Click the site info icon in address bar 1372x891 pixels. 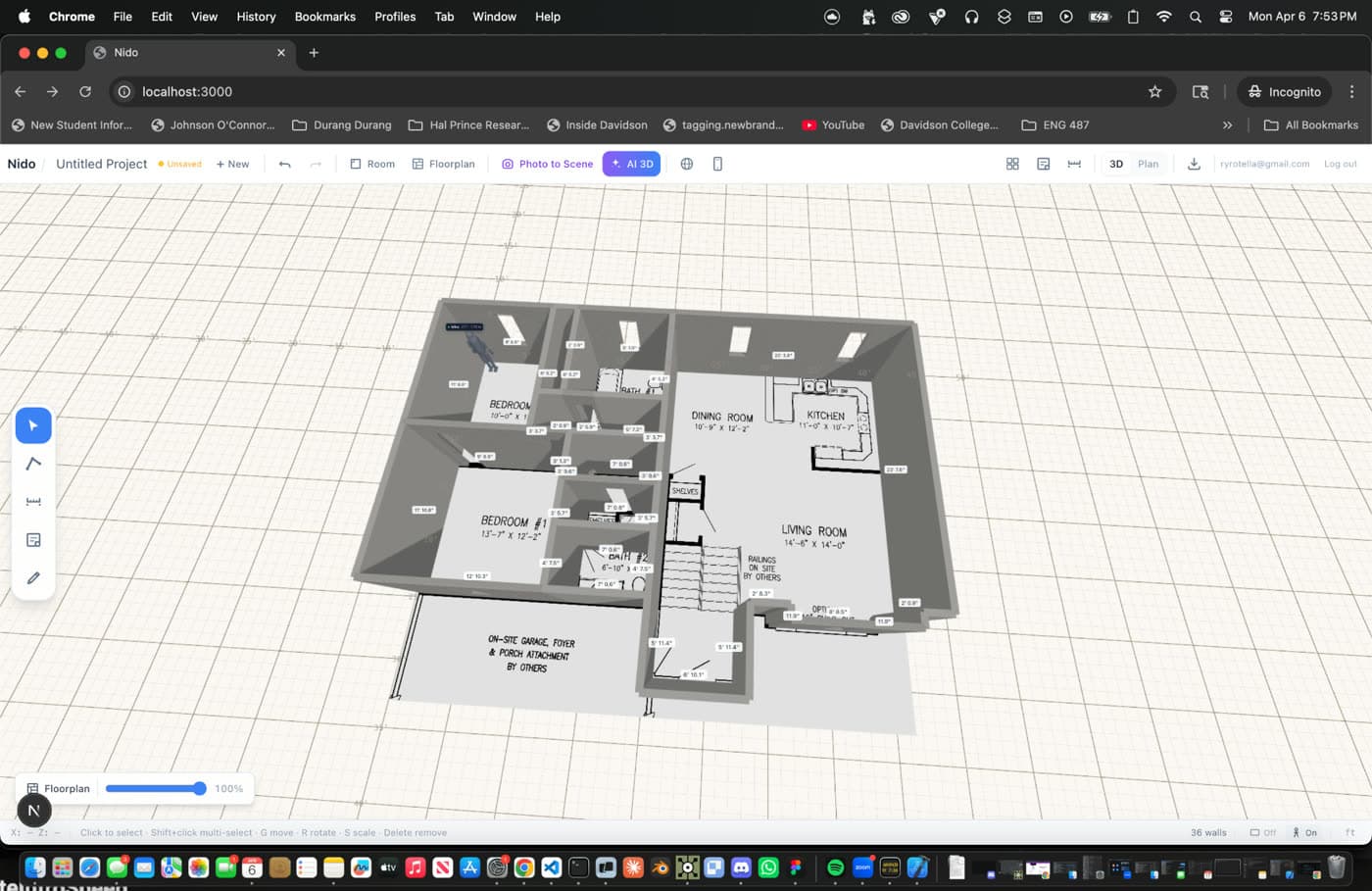tap(124, 91)
